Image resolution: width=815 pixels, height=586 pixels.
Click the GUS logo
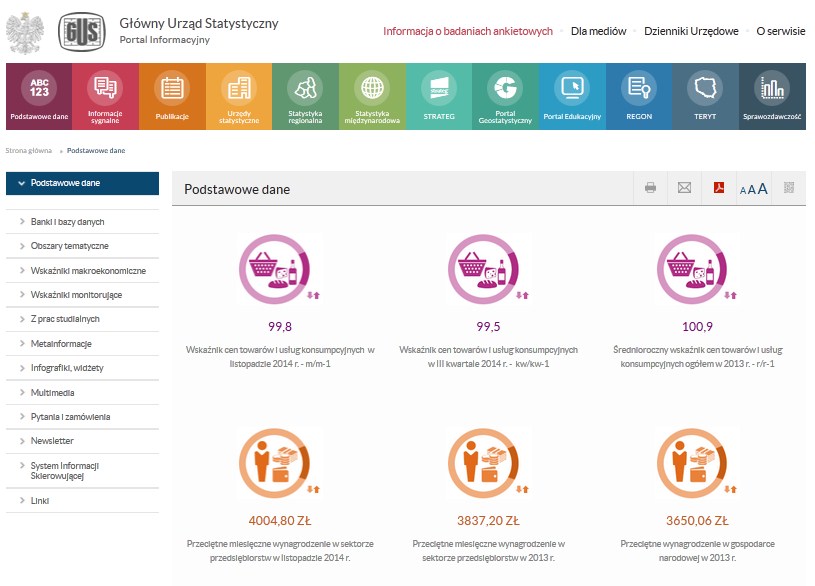tap(80, 33)
